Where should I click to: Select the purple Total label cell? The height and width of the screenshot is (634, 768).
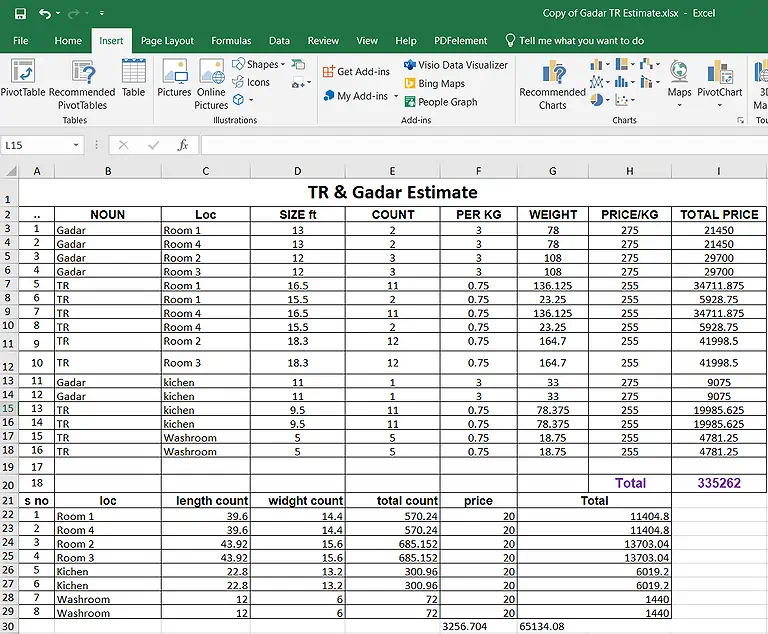(630, 483)
